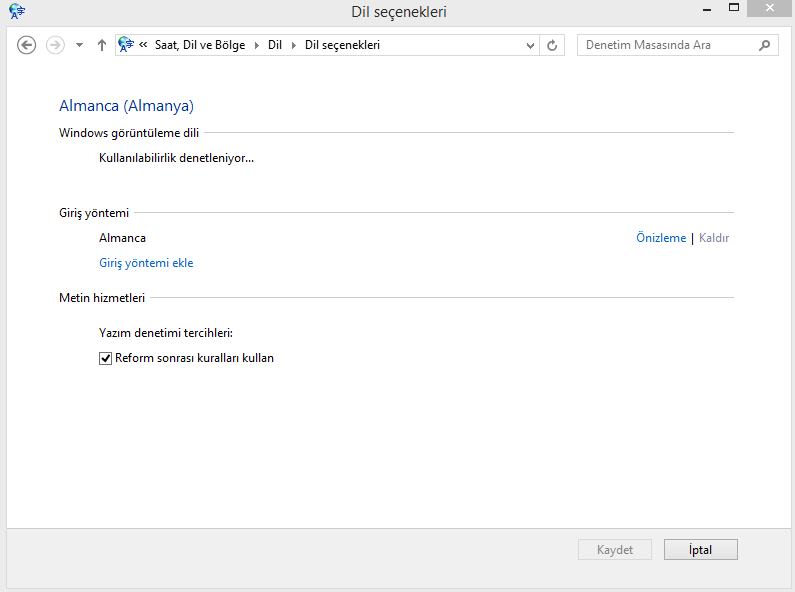This screenshot has width=795, height=592.
Task: Navigate to Dil breadcrumb
Action: (275, 45)
